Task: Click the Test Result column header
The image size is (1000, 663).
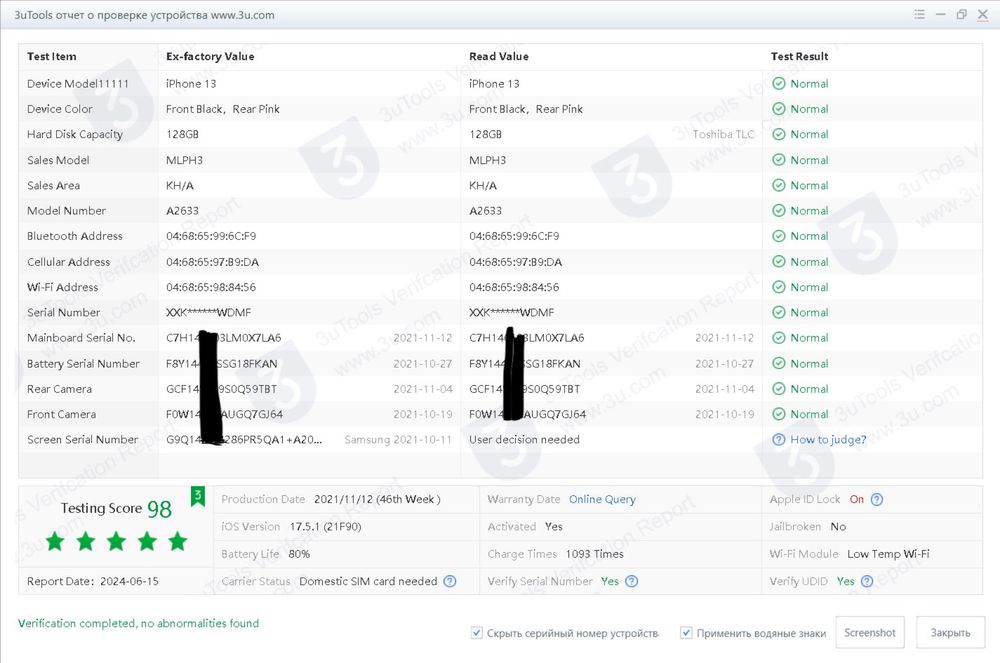Action: coord(799,56)
